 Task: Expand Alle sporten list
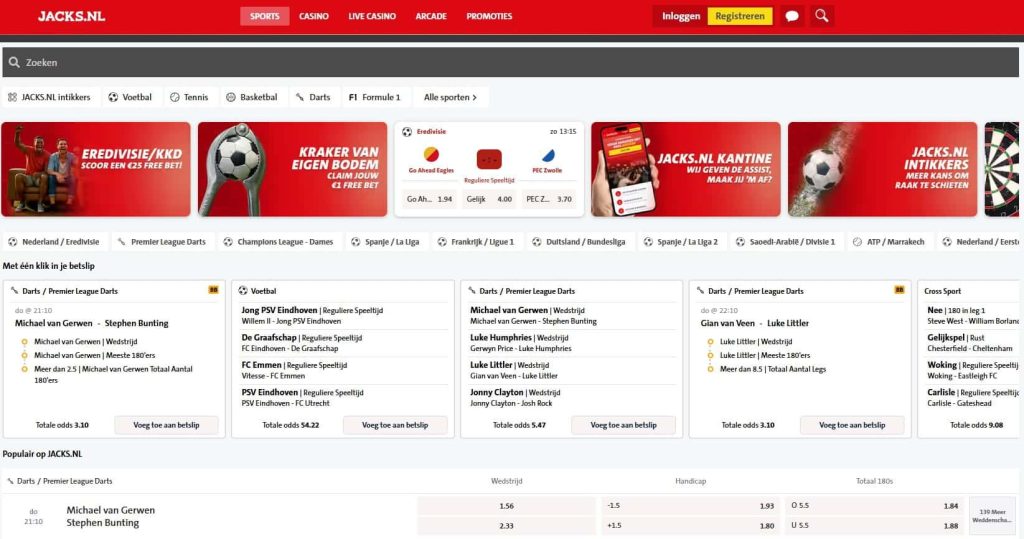click(451, 97)
